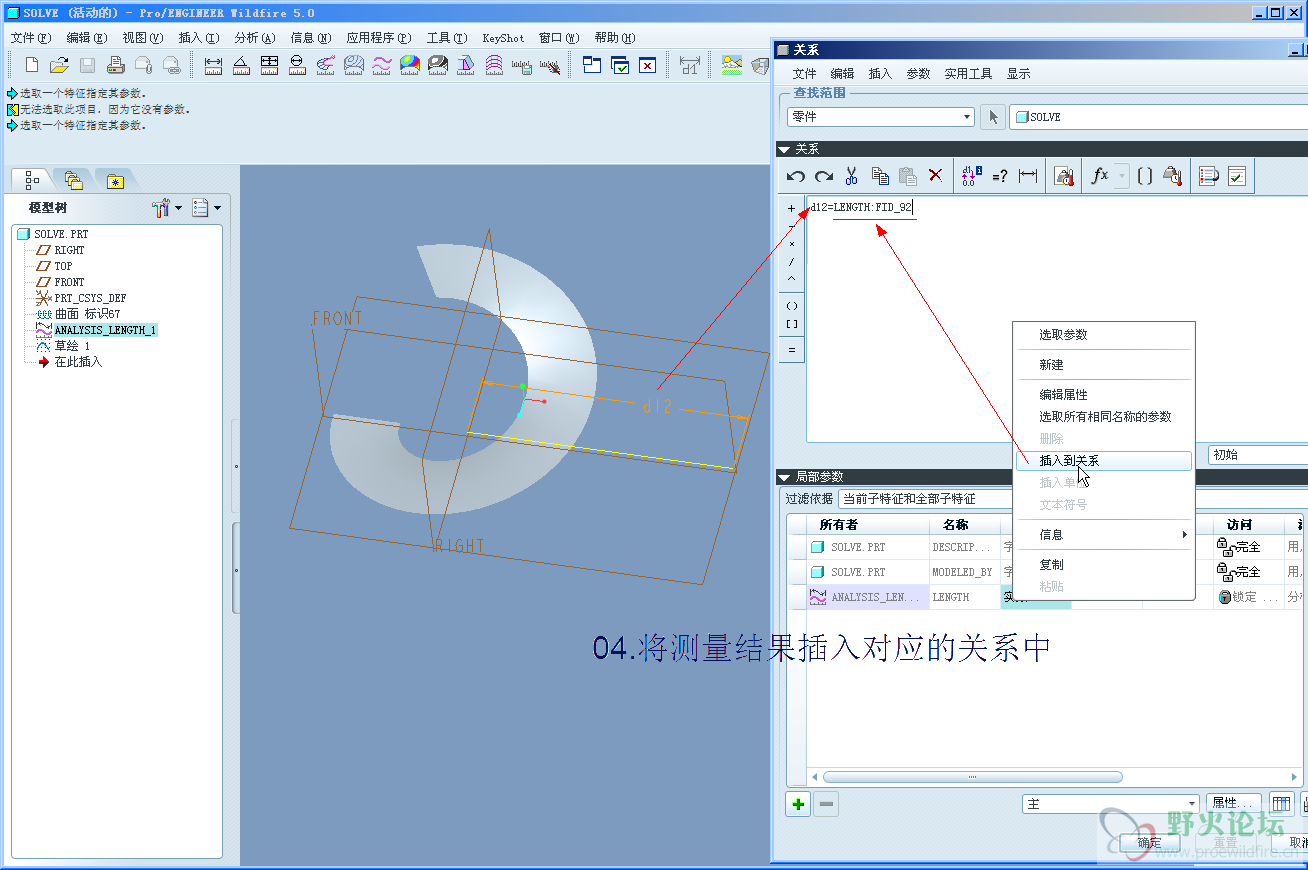The image size is (1308, 870).
Task: Create a new file from main toolbar
Action: coord(32,65)
